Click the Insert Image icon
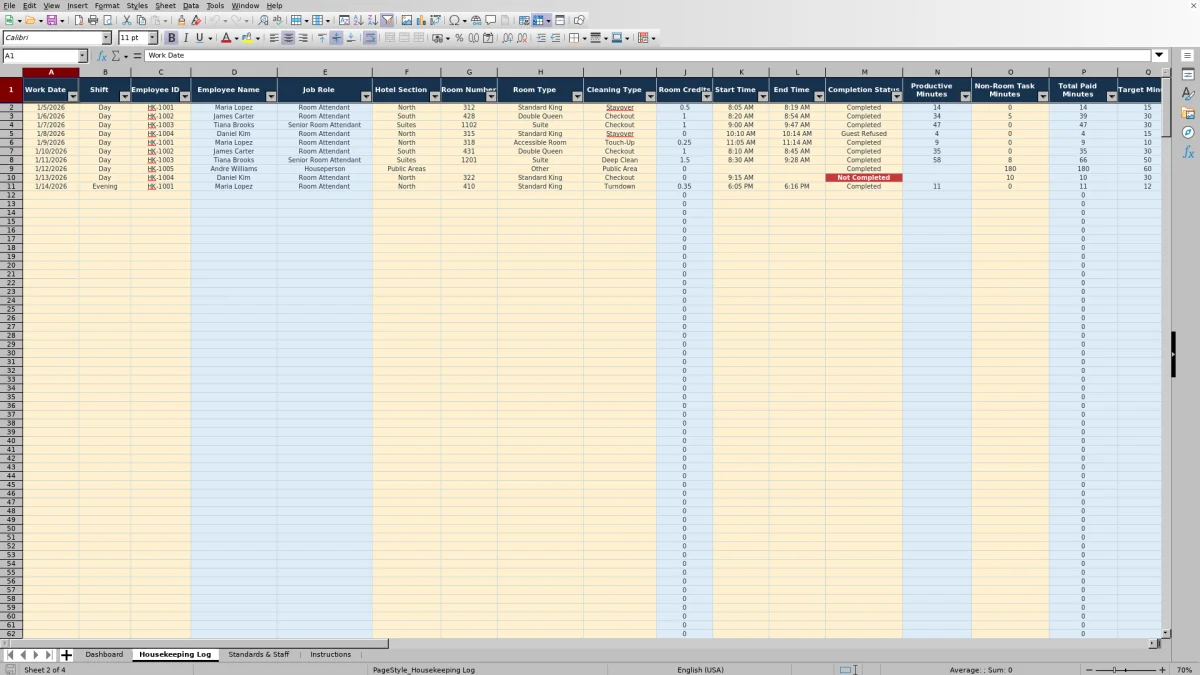The width and height of the screenshot is (1200, 675). tap(407, 20)
